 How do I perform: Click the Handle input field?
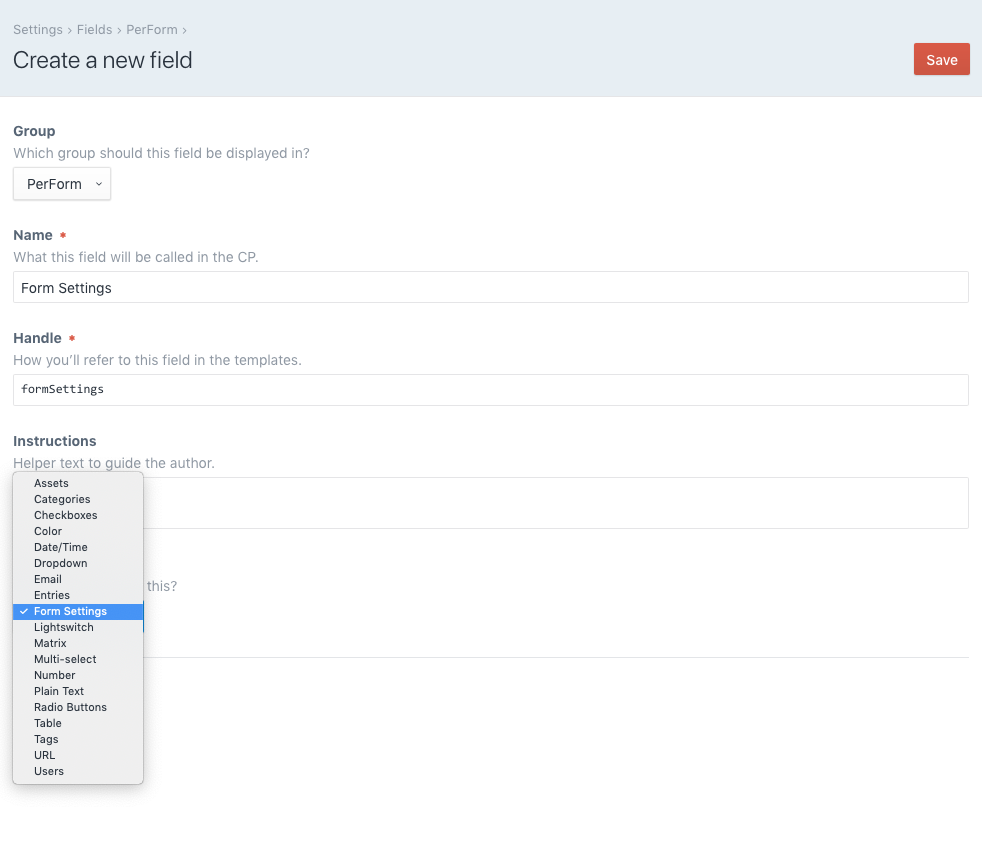point(490,390)
